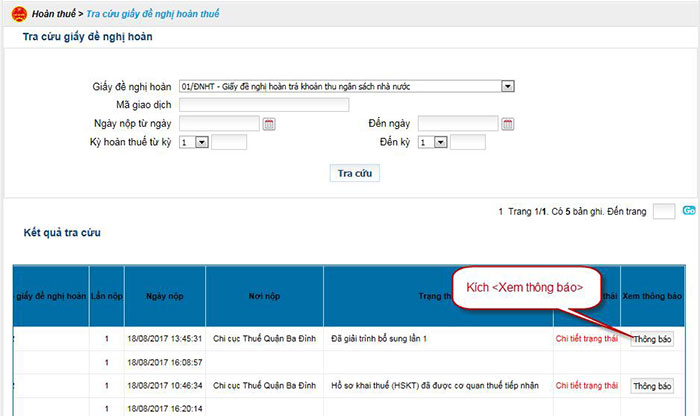
Task: Open calendar picker for Ngày nộp từ ngày
Action: click(269, 124)
